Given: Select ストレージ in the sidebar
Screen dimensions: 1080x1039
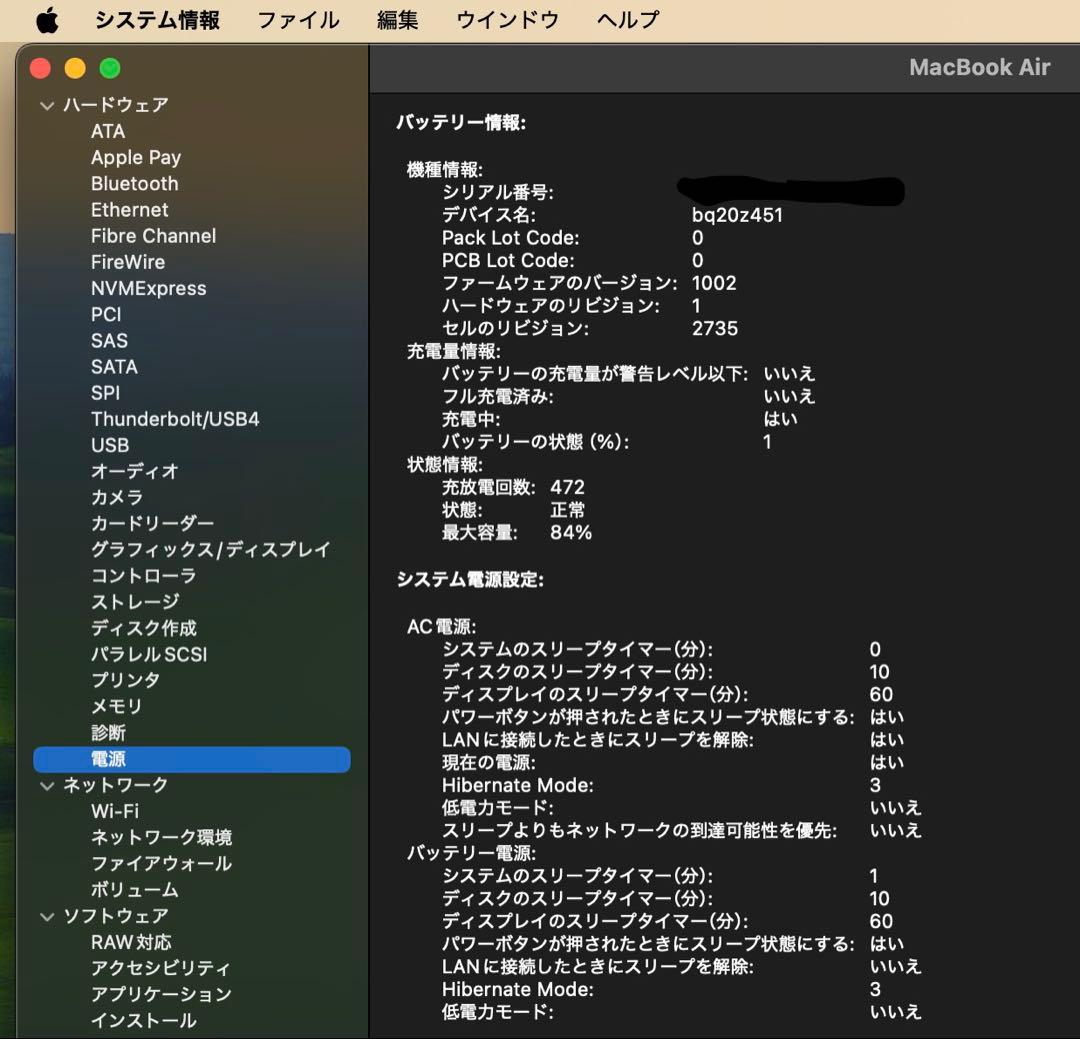Looking at the screenshot, I should [x=135, y=602].
